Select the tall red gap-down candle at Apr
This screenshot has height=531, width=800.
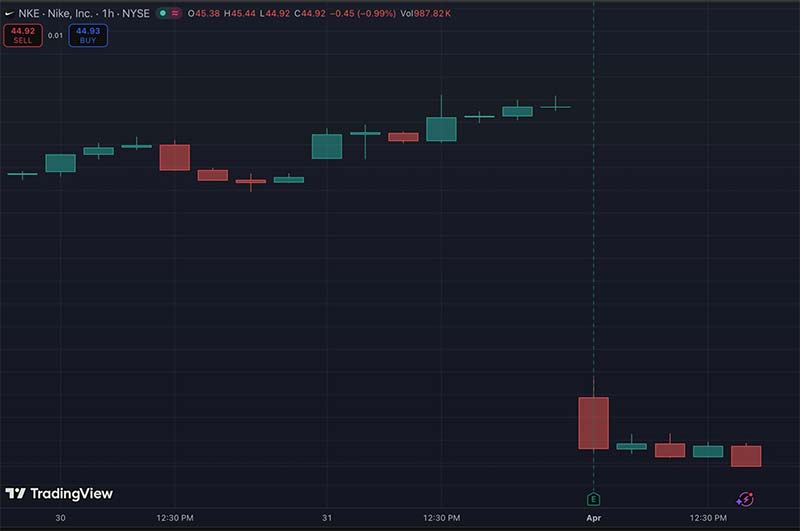tap(593, 423)
